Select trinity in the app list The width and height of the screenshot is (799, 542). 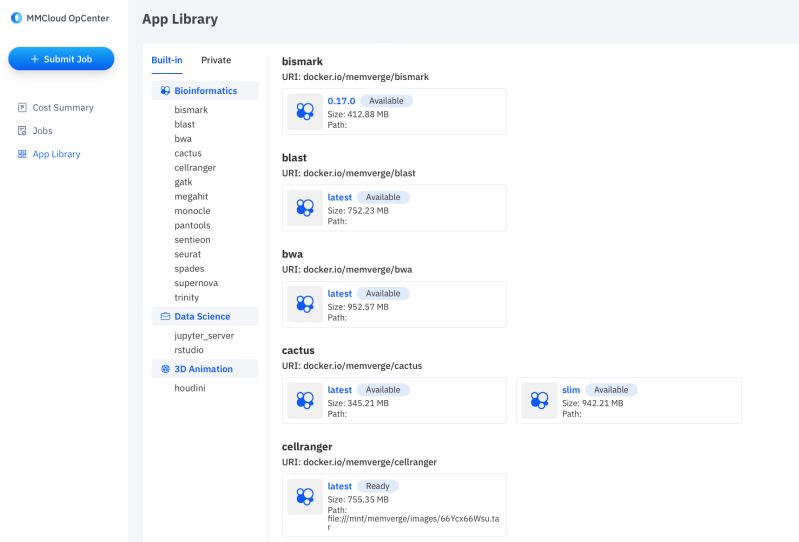[187, 297]
